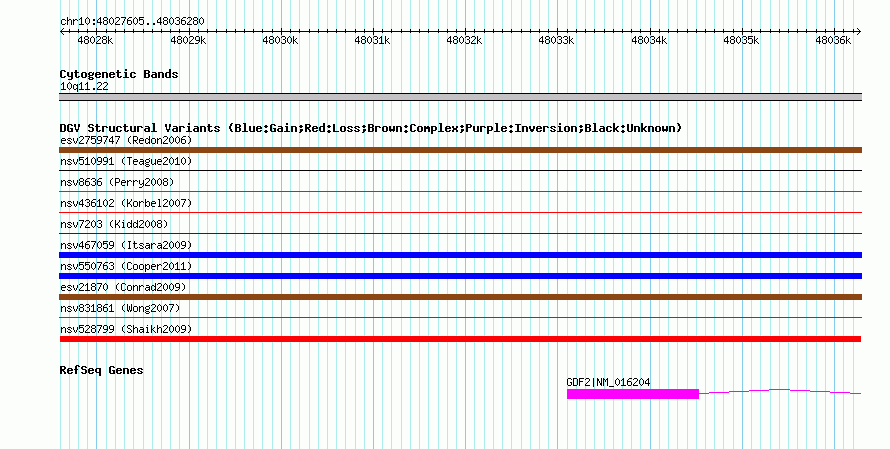Click the blue nsv467059 gain variant bar
The width and height of the screenshot is (890, 449).
point(460,255)
